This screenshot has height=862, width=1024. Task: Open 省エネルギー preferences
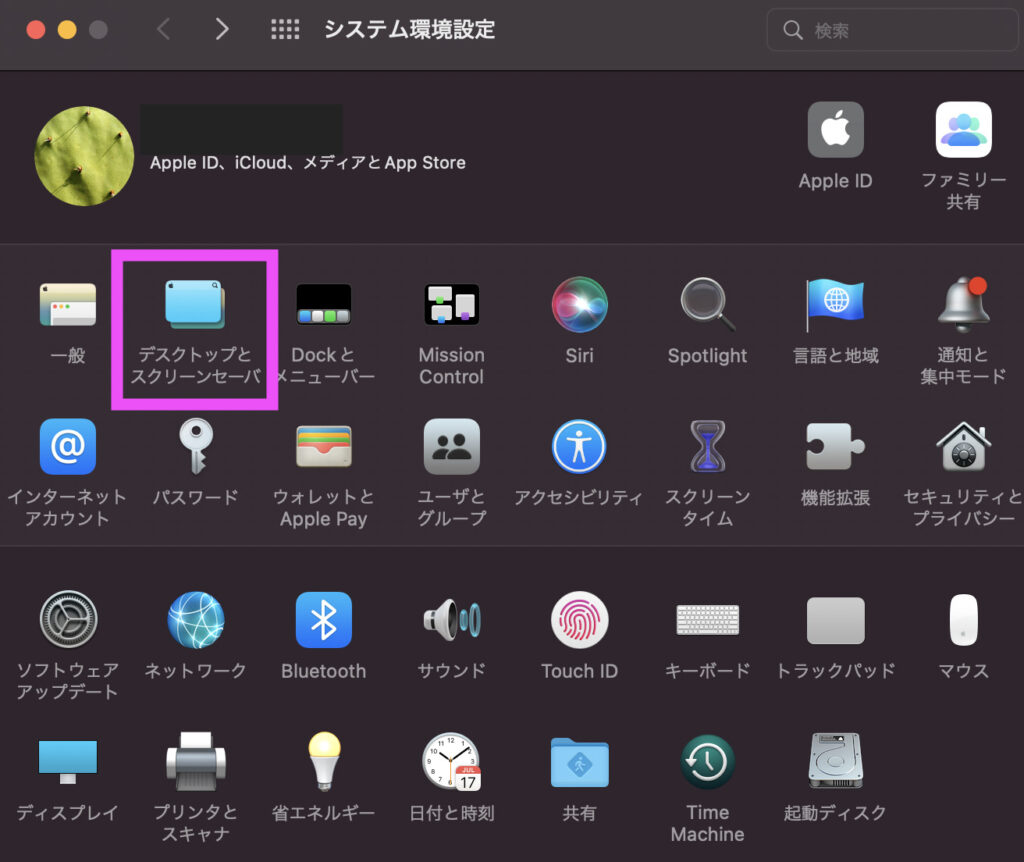point(324,762)
